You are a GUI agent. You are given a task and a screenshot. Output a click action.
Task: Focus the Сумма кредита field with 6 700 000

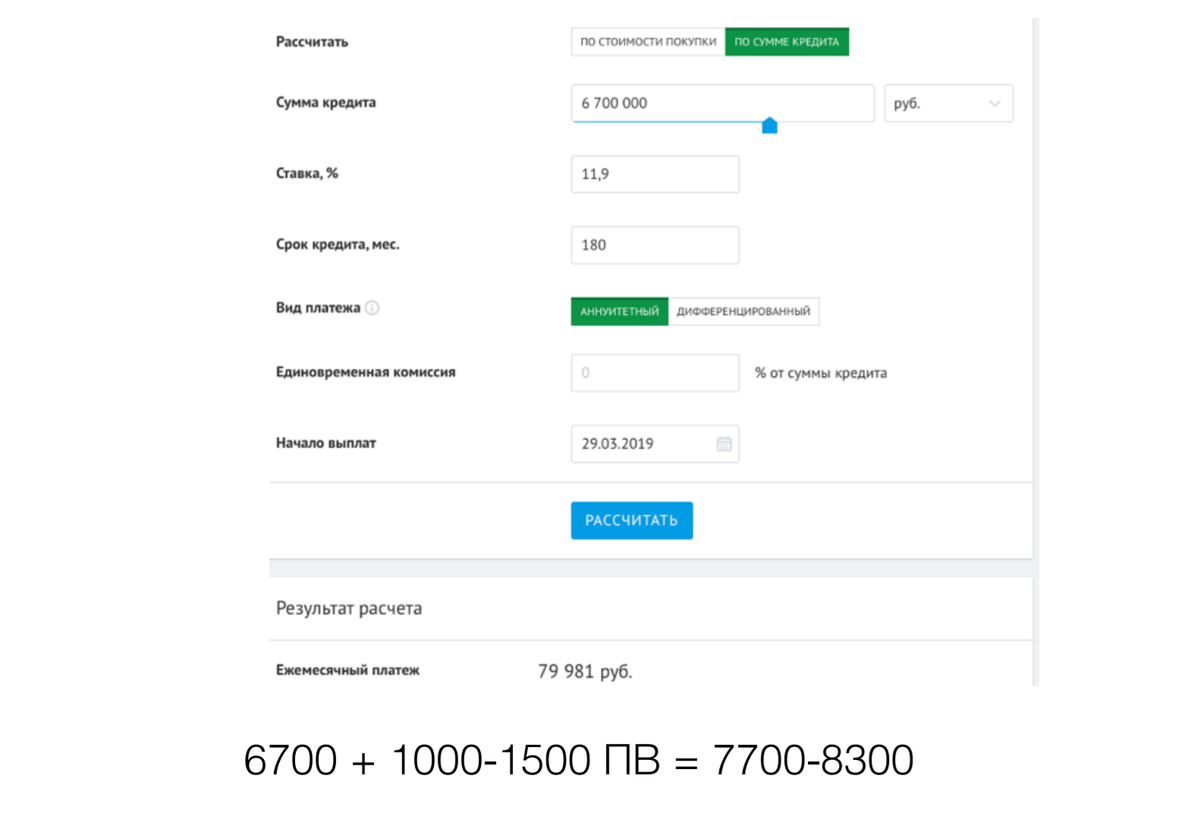click(722, 103)
